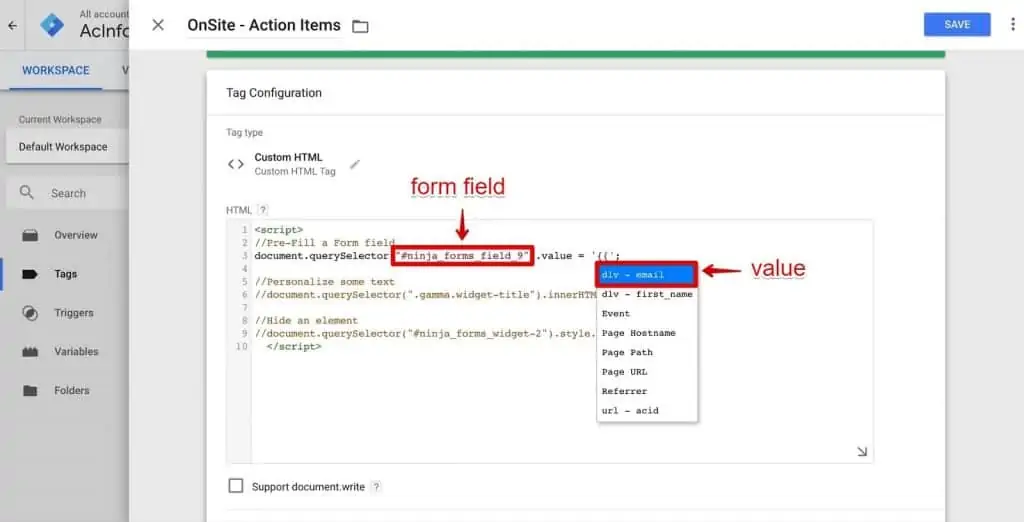Click the Custom HTML code brackets icon
This screenshot has width=1024, height=522.
coord(236,164)
